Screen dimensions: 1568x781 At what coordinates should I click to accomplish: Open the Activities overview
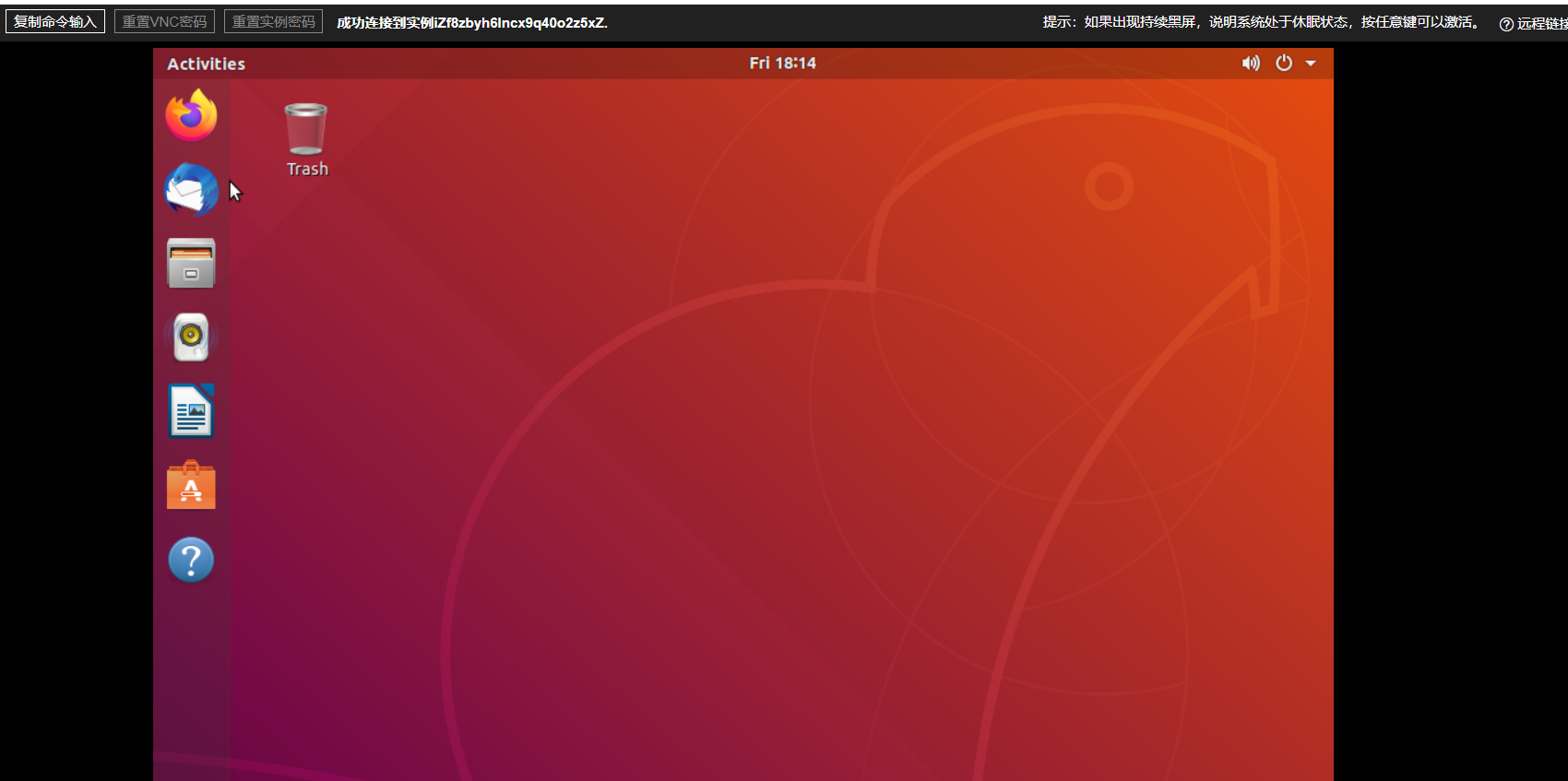(x=206, y=64)
